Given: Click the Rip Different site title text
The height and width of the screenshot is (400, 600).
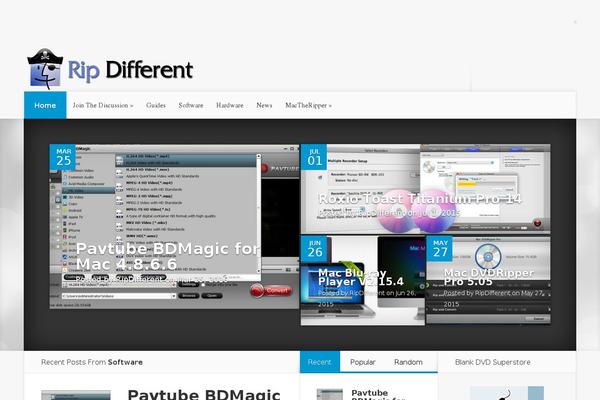Looking at the screenshot, I should point(130,70).
